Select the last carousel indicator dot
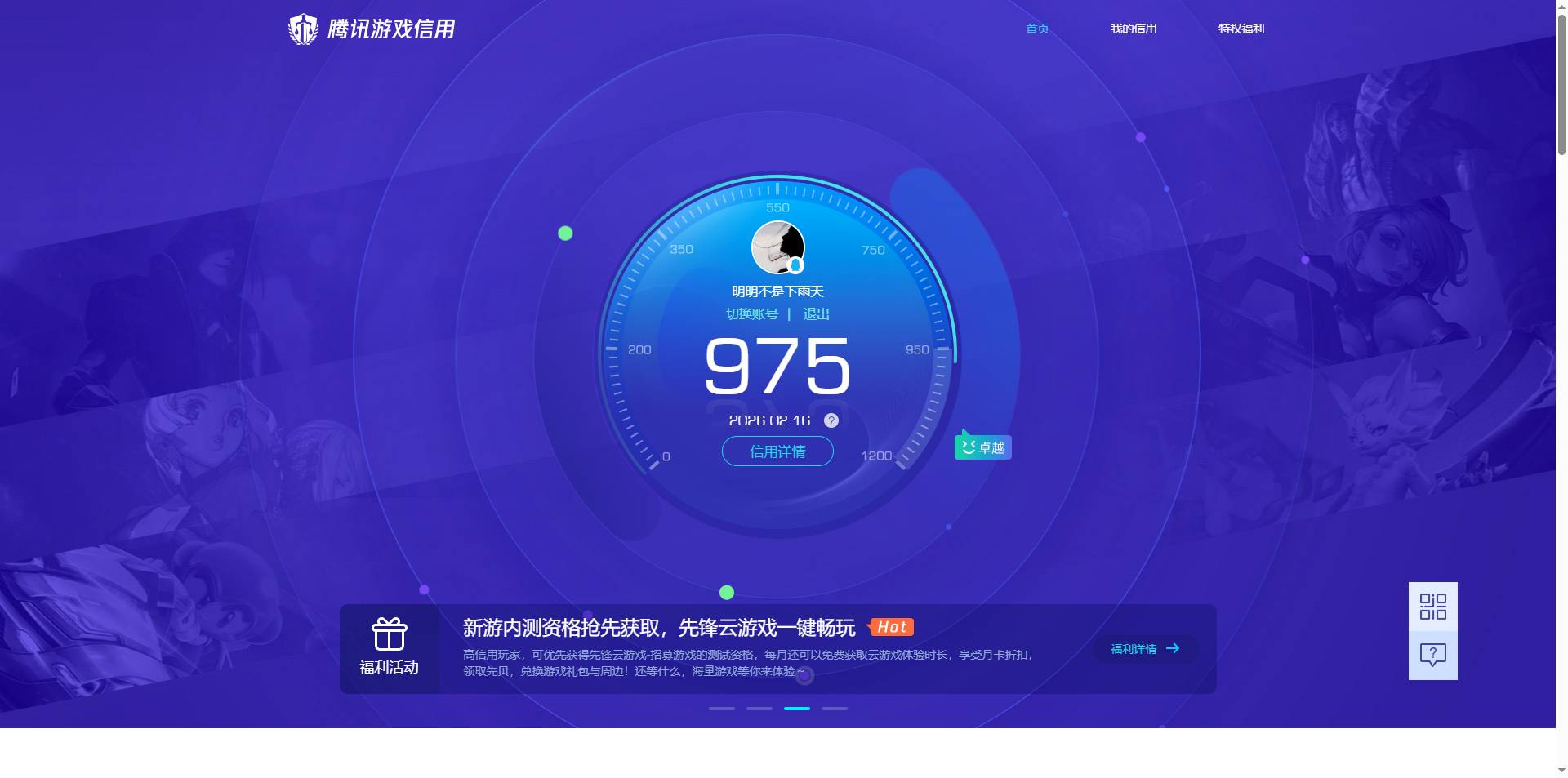1568x778 pixels. click(x=834, y=709)
